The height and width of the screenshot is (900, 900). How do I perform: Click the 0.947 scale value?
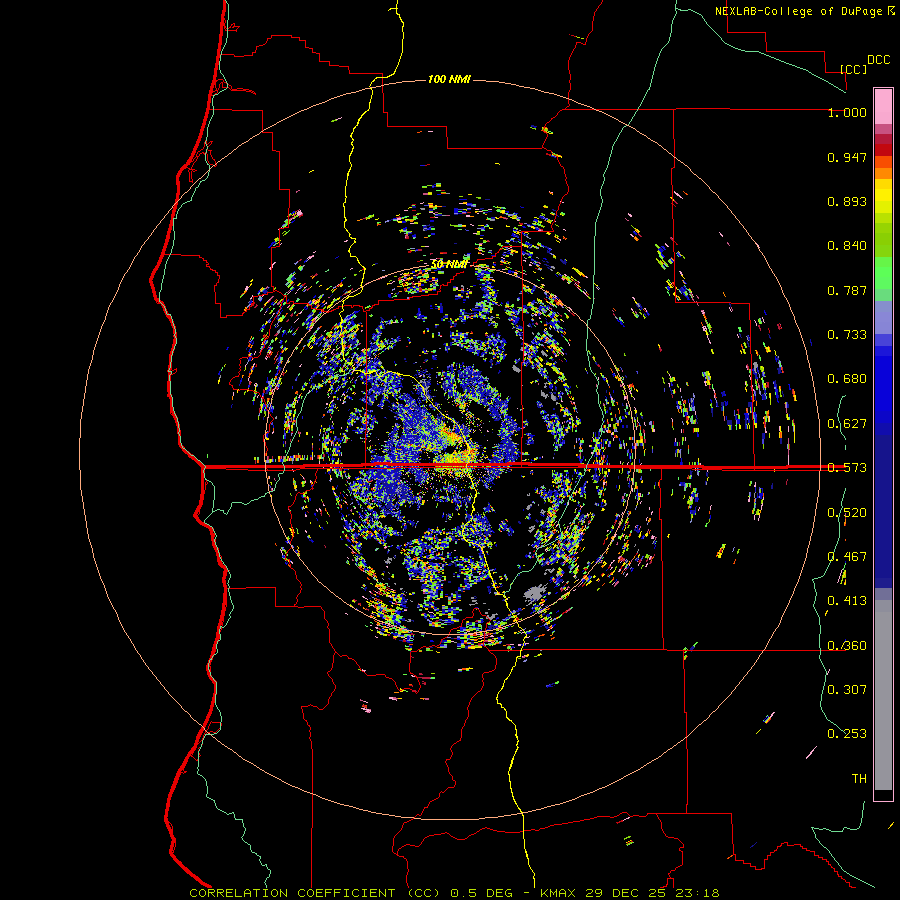847,157
